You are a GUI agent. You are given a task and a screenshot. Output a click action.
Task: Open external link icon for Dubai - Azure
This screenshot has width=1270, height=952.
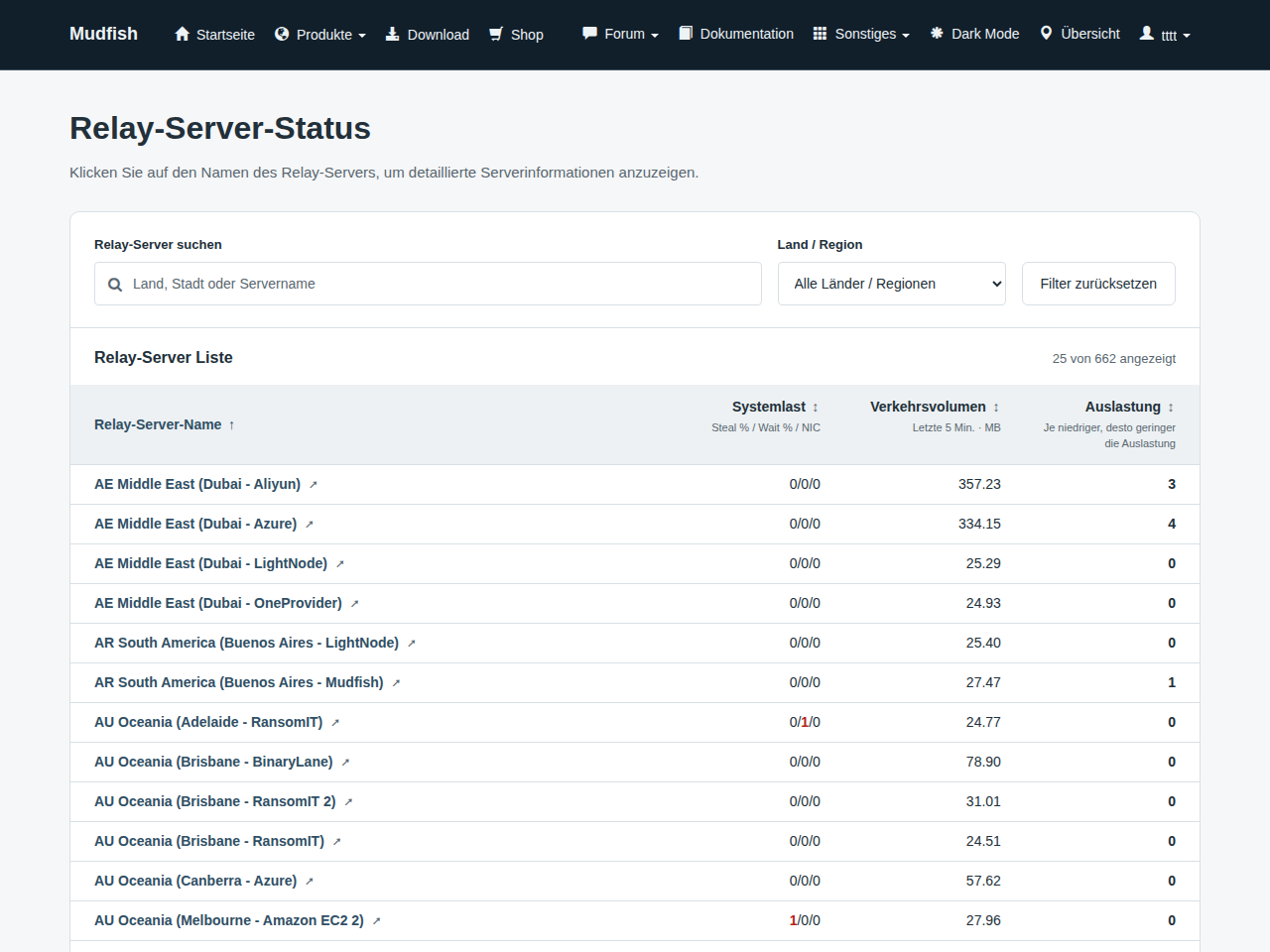pos(310,525)
